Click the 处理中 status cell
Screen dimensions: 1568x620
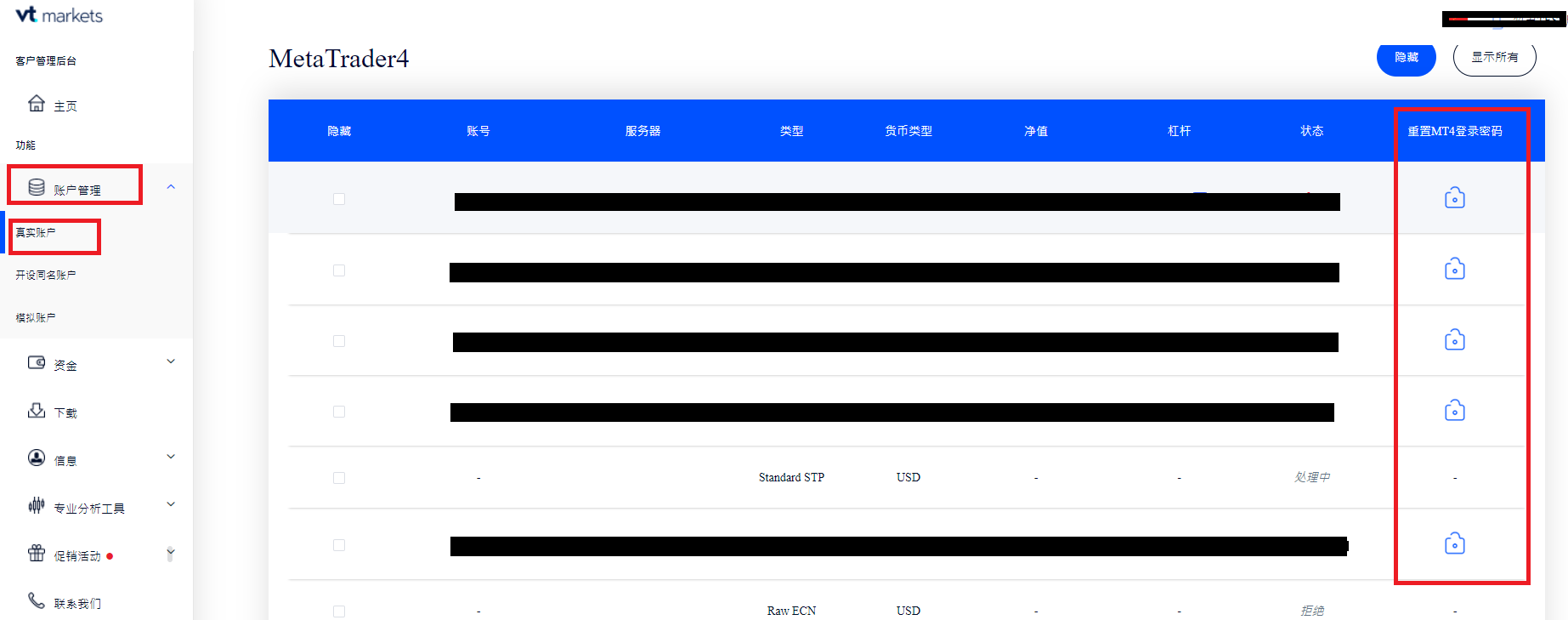1312,477
